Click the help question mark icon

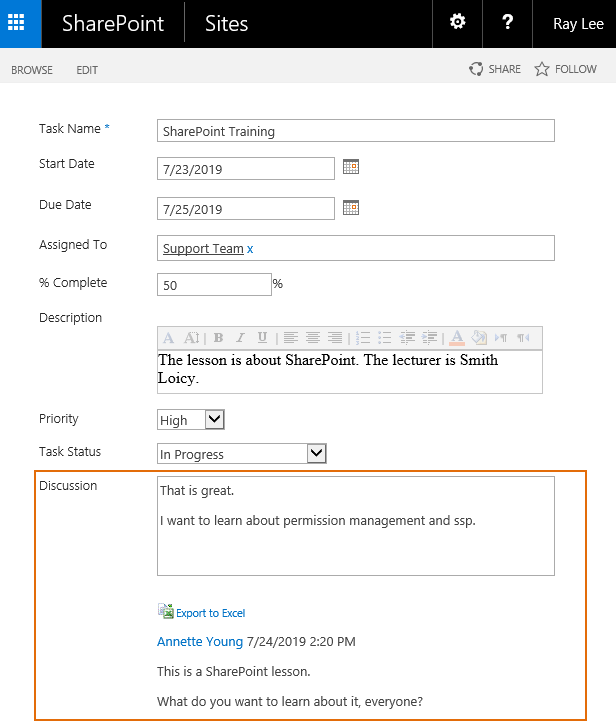pos(508,23)
